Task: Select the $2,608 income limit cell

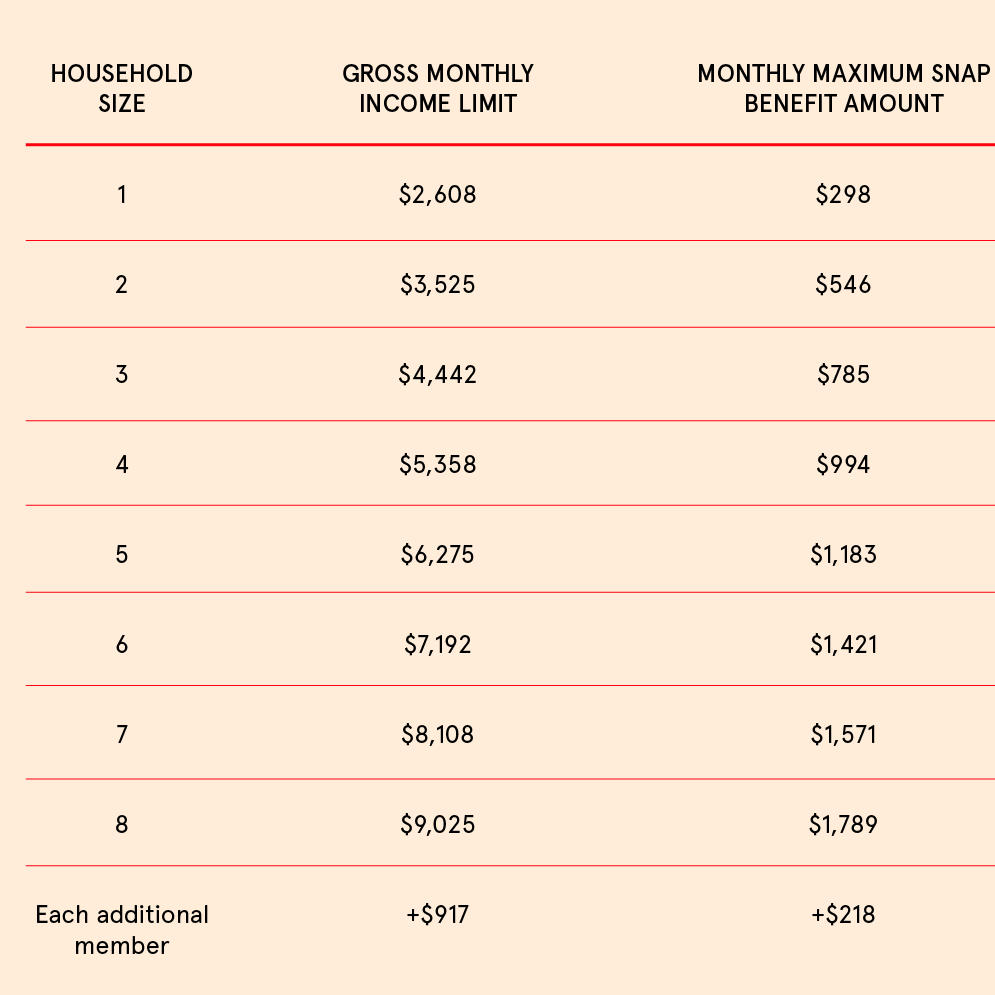Action: (x=438, y=194)
